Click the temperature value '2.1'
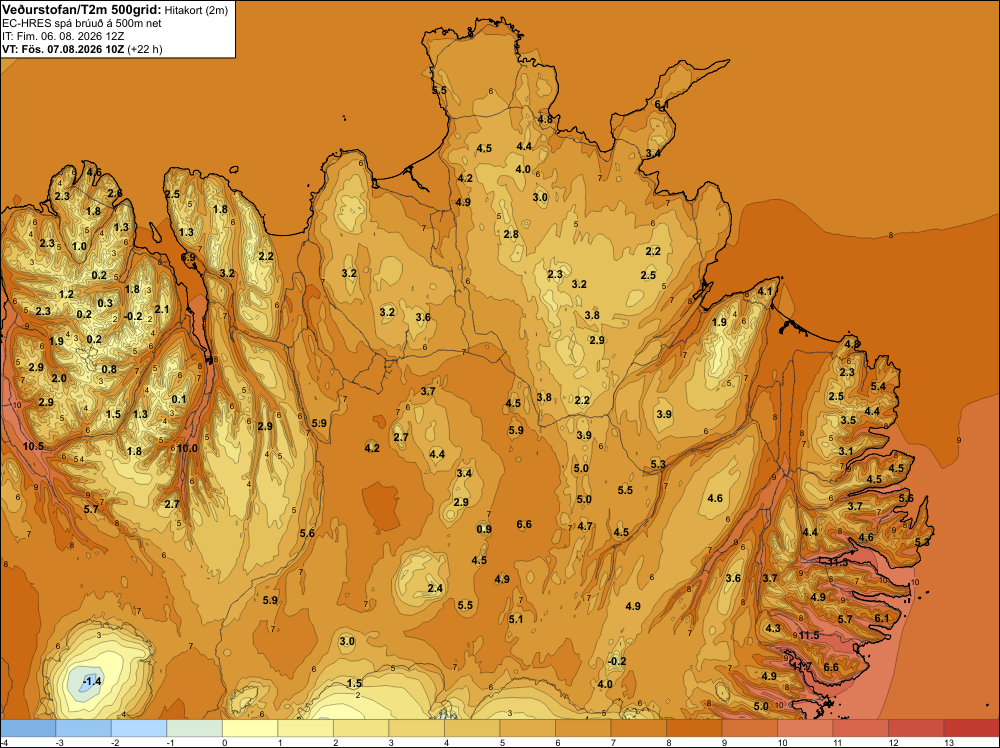This screenshot has height=748, width=1000. (162, 309)
